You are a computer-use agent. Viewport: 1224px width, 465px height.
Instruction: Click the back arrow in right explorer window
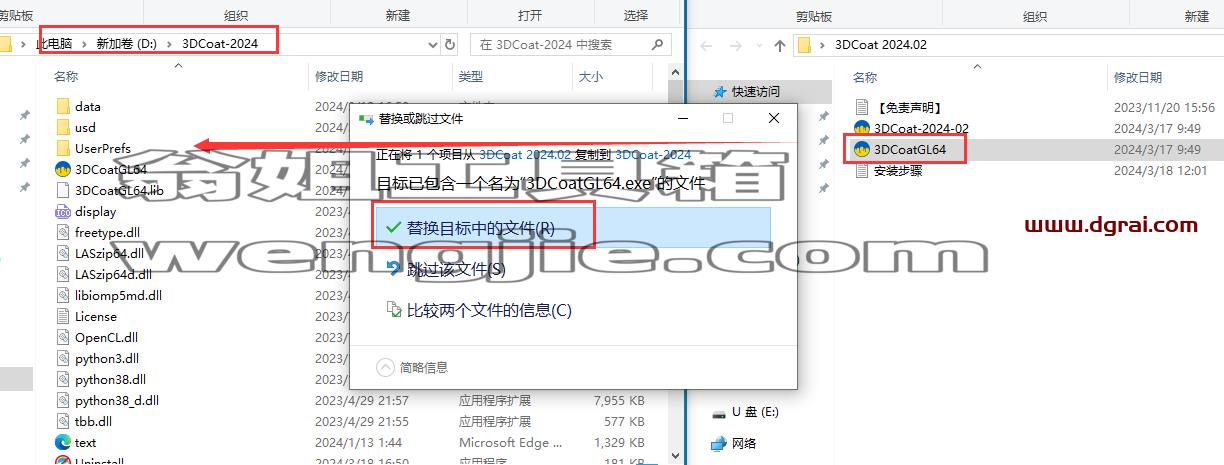(x=706, y=45)
